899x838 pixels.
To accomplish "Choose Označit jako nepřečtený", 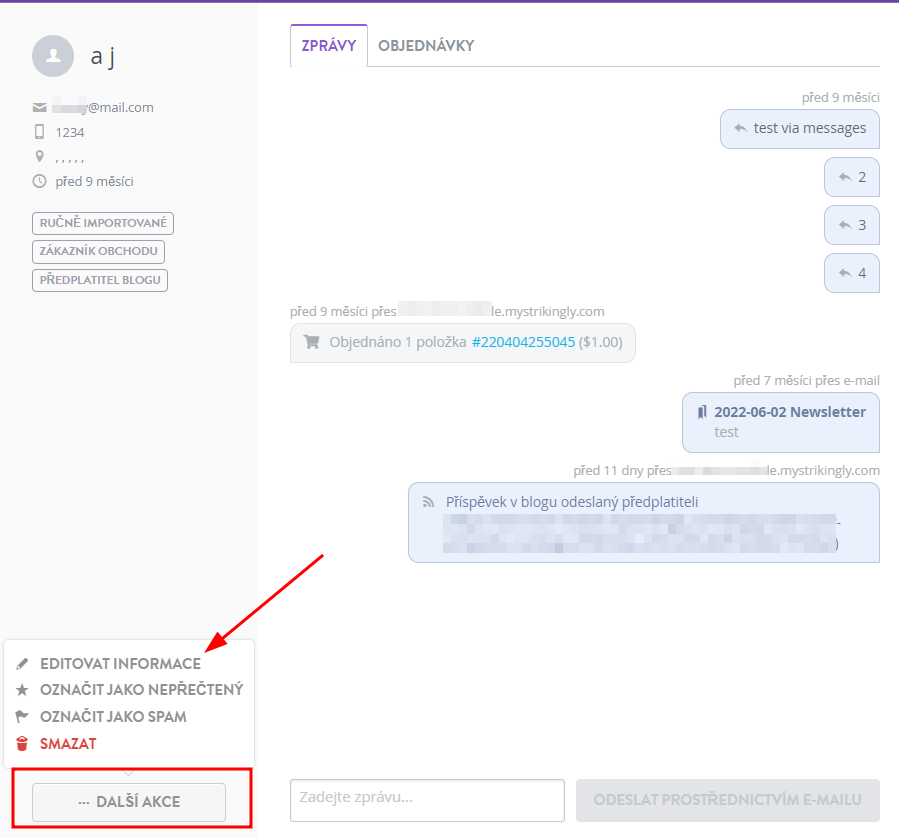I will point(142,690).
